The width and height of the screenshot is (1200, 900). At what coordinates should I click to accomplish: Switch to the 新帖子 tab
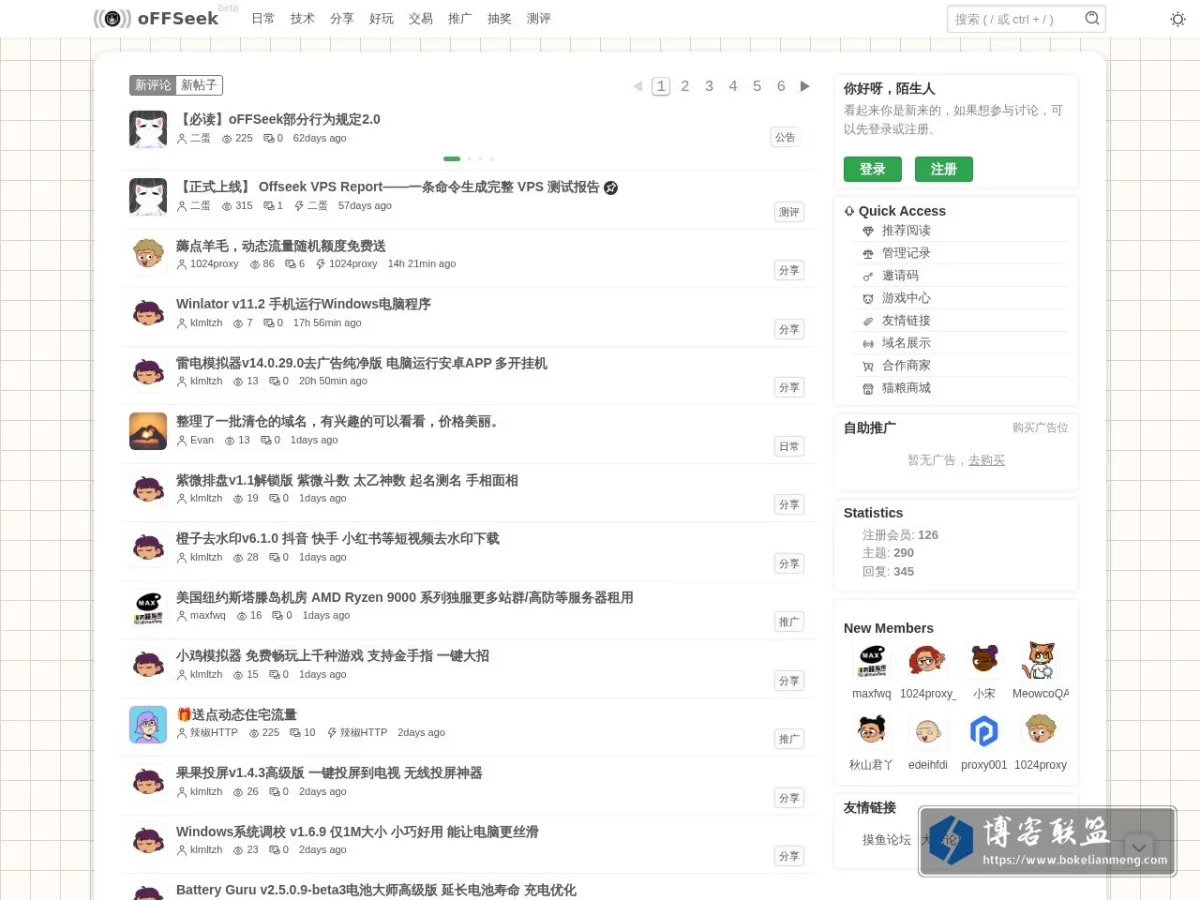(199, 86)
